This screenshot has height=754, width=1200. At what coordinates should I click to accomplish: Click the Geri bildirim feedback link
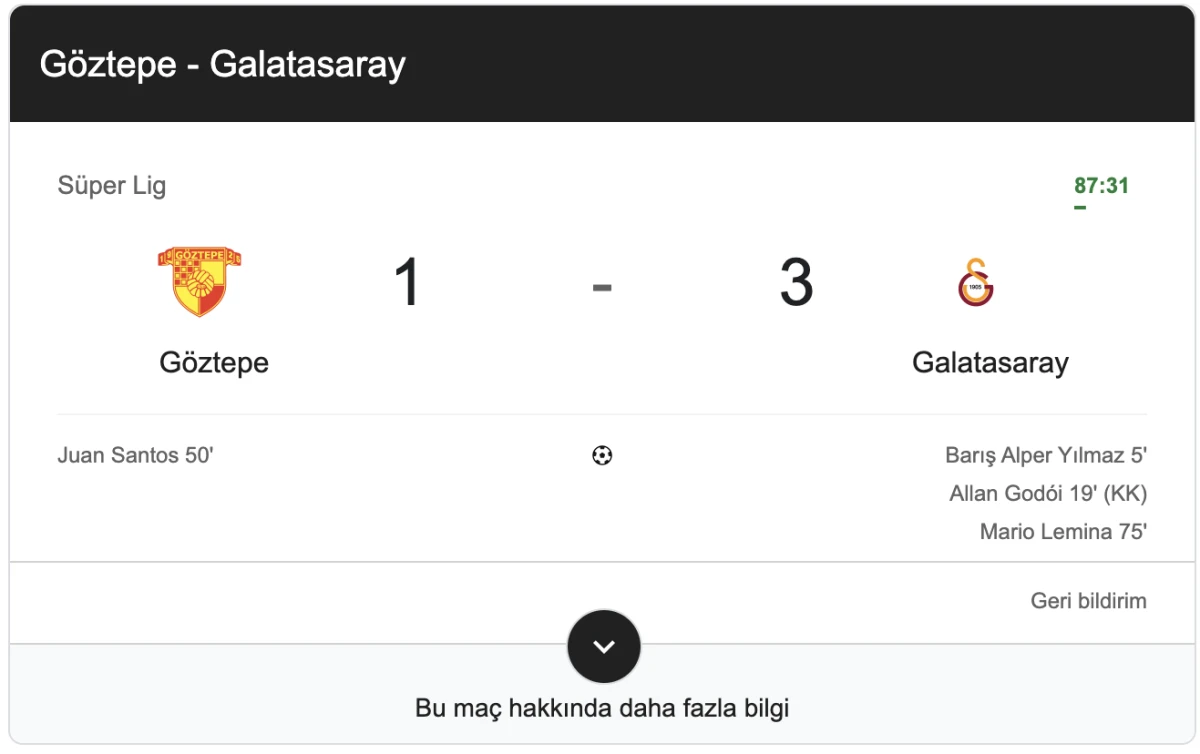pyautogui.click(x=1090, y=600)
